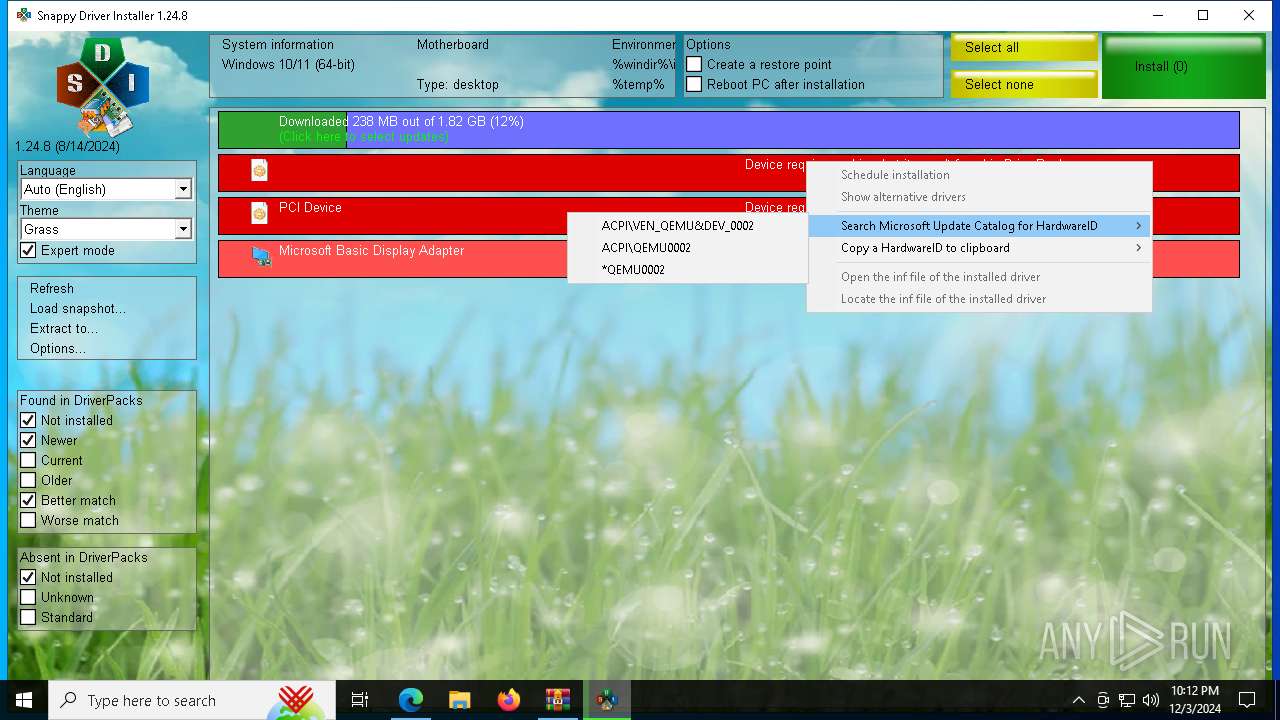Screen dimensions: 1280x720
Task: Click Windows 10/11 (64-bit) system information
Action: pyautogui.click(x=288, y=65)
